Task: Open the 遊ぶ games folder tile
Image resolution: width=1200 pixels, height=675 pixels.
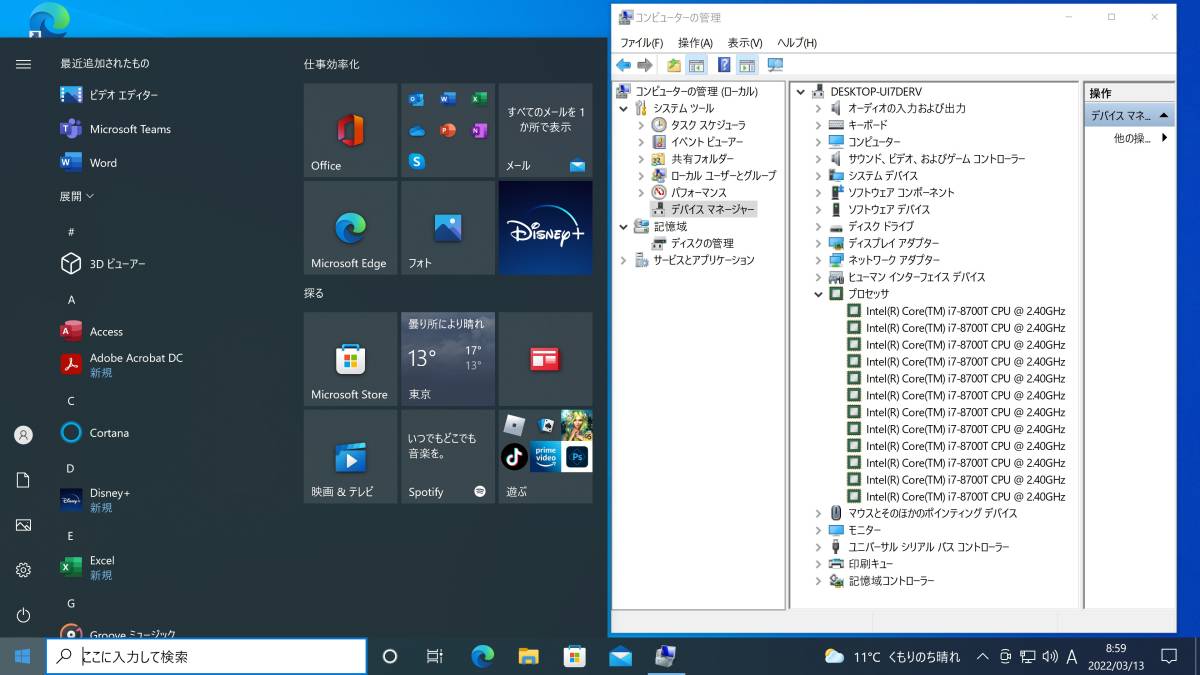Action: coord(545,456)
